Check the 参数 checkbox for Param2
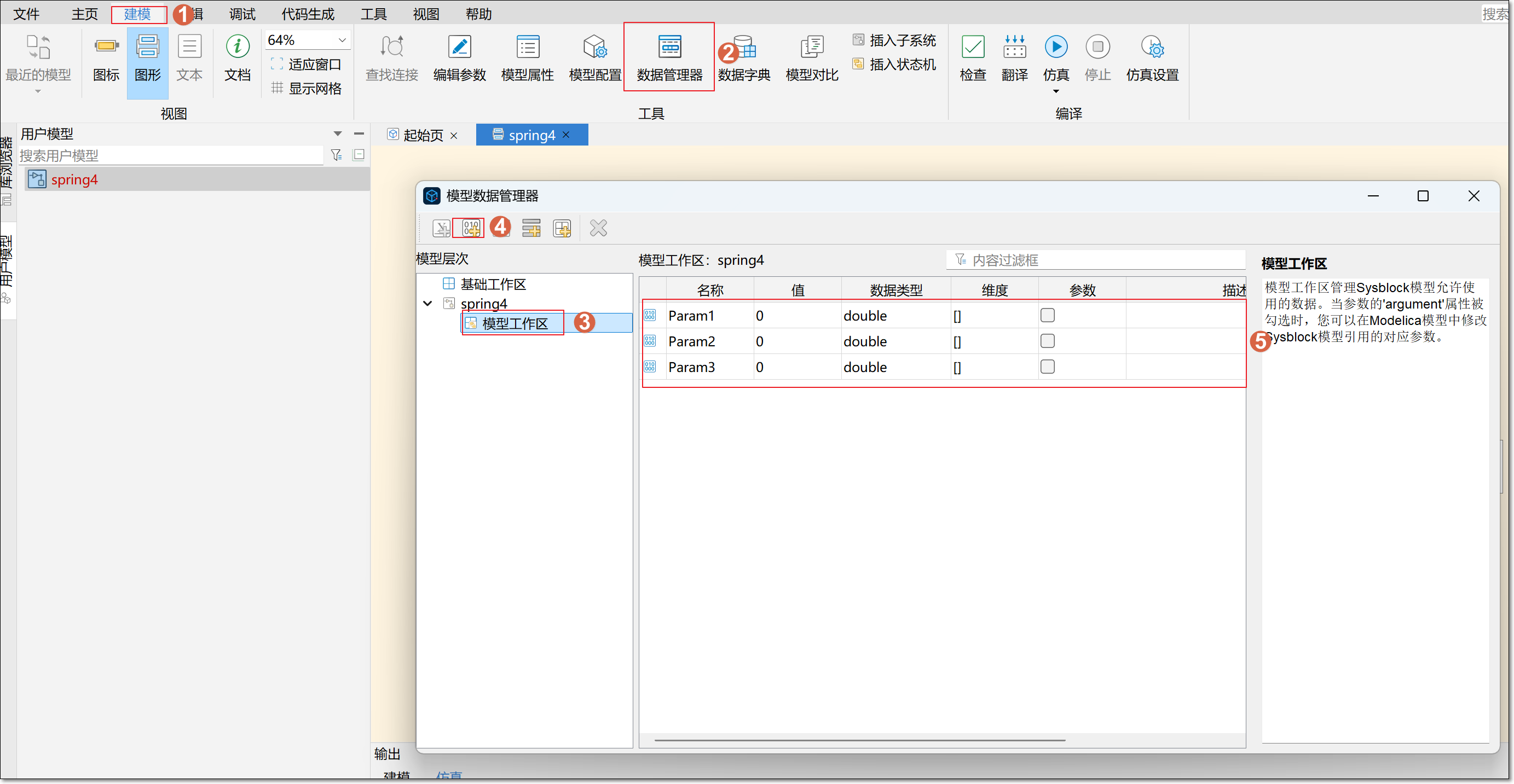This screenshot has width=1514, height=784. [x=1047, y=341]
